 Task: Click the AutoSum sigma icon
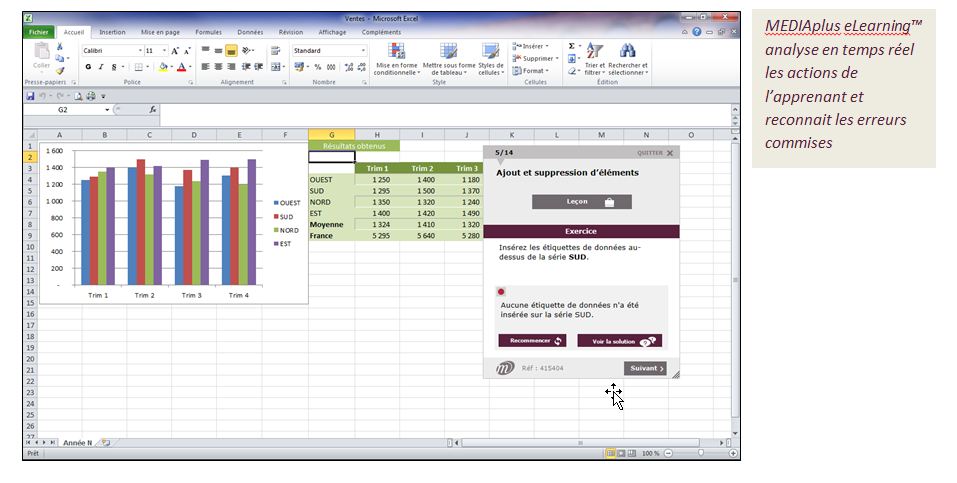tap(572, 46)
